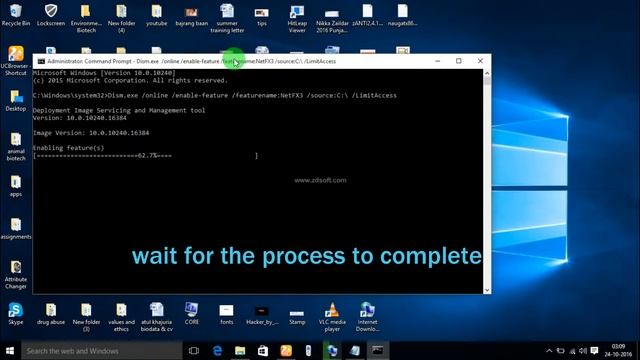640x360 pixels.
Task: Launch VLC media player shortcut
Action: [332, 317]
